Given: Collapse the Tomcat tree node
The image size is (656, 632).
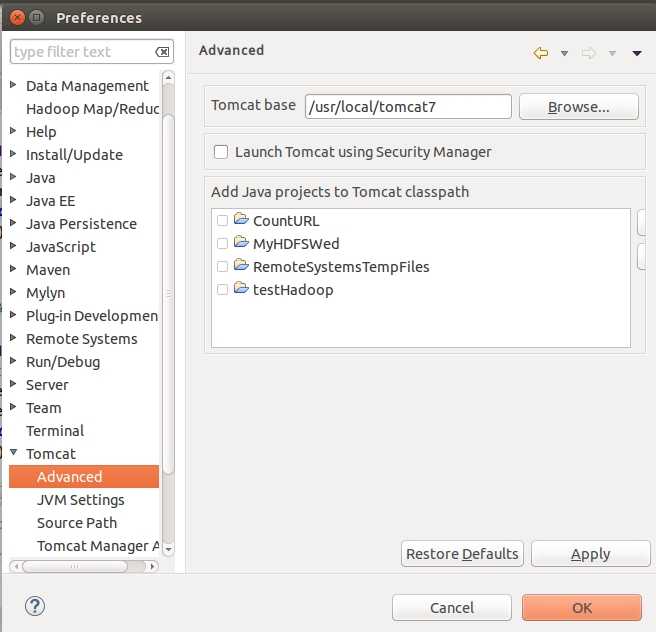Looking at the screenshot, I should [x=13, y=453].
